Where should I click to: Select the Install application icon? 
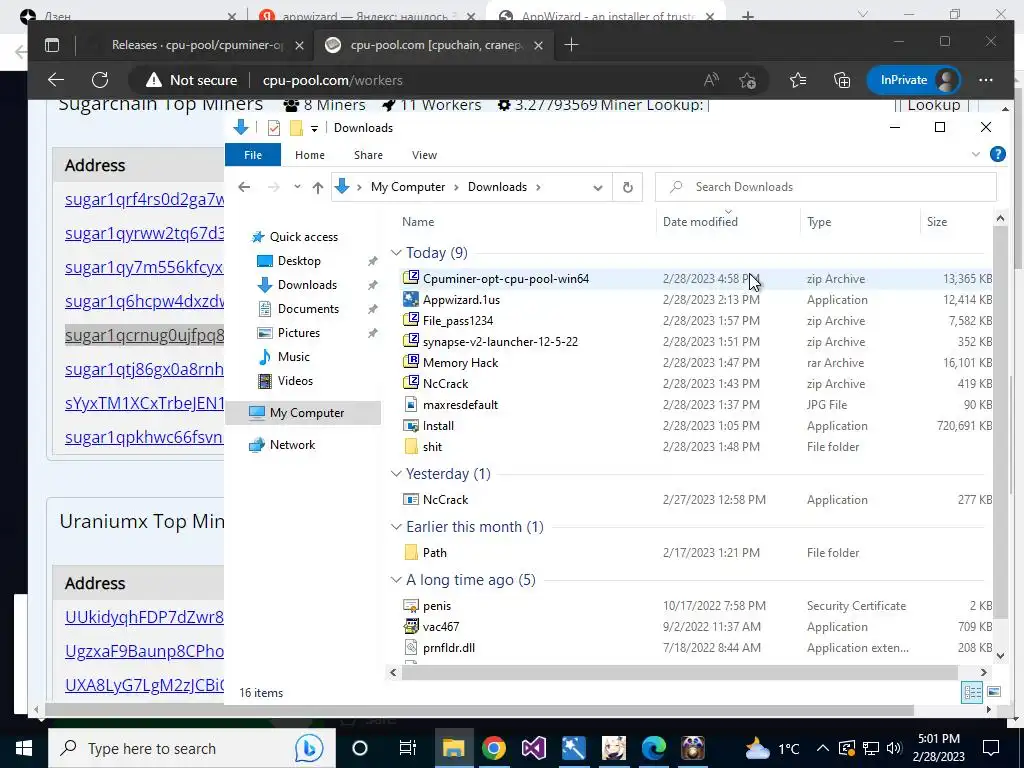coord(411,425)
